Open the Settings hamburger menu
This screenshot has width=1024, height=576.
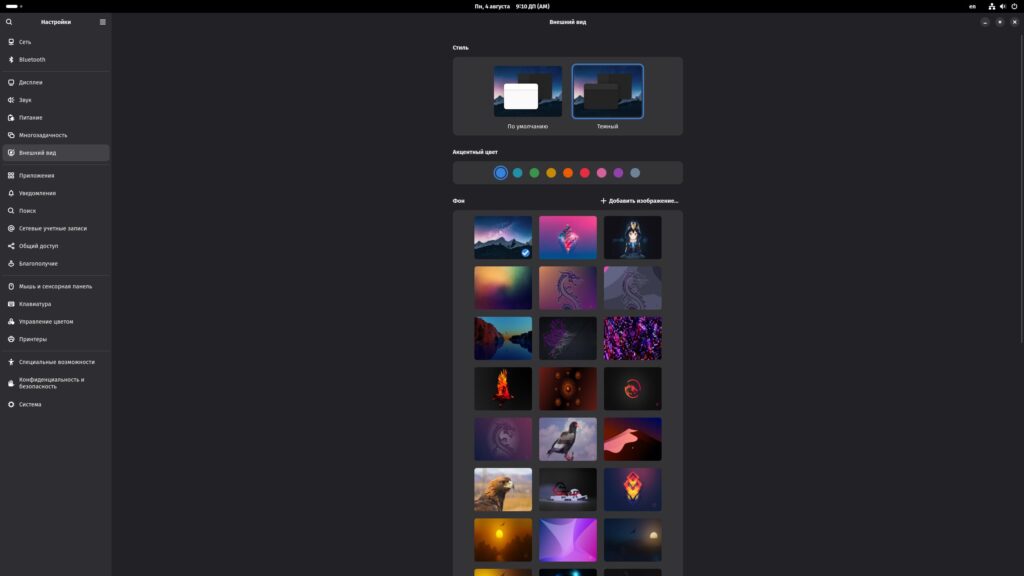point(103,22)
